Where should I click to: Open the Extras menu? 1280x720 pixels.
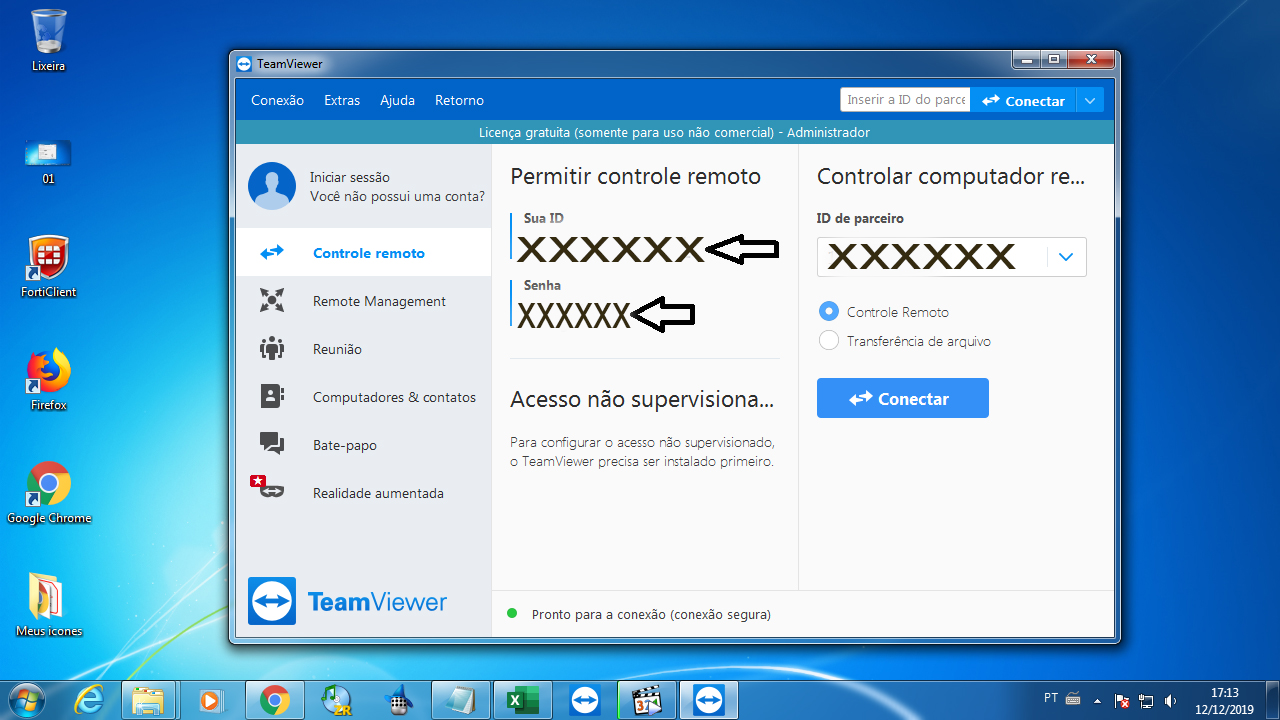point(341,99)
